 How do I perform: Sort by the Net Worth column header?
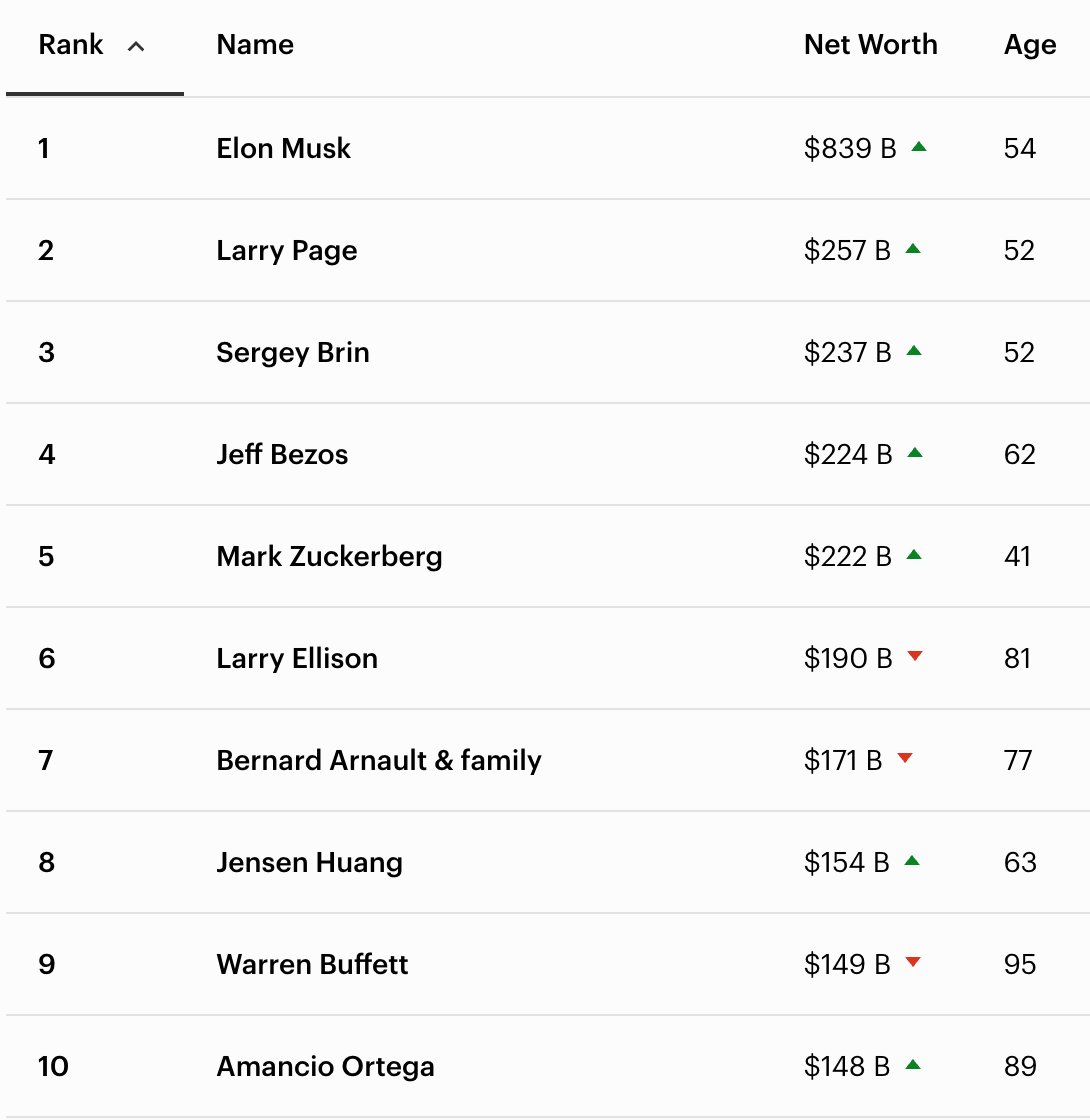(870, 45)
